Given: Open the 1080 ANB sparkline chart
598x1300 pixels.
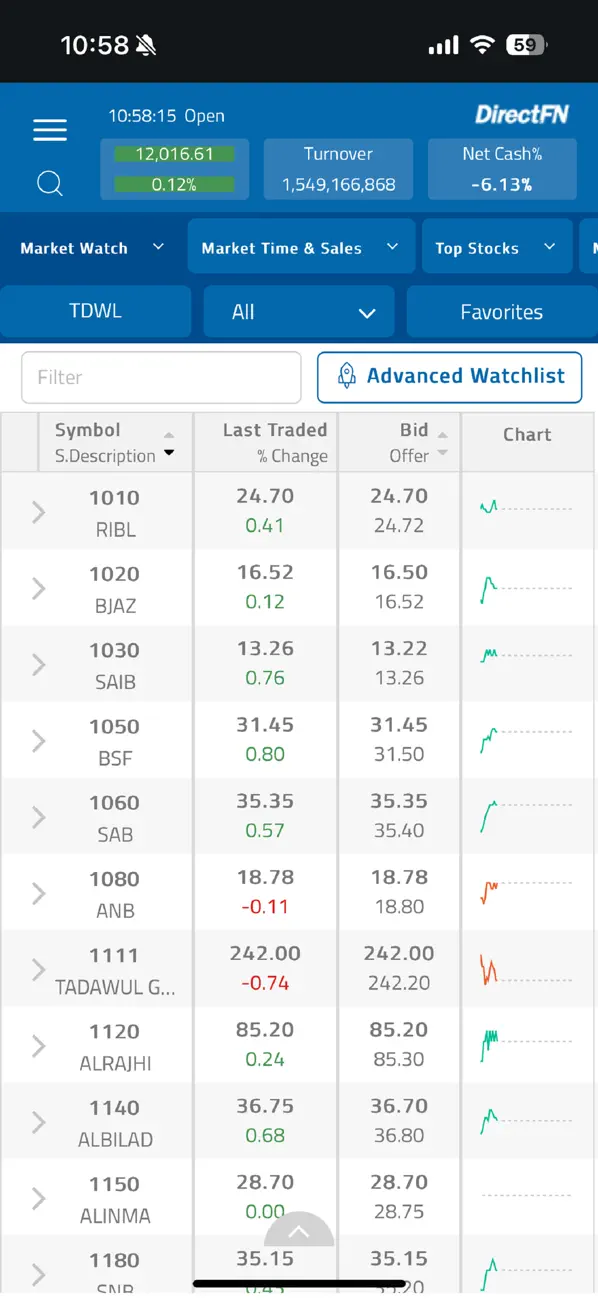Looking at the screenshot, I should [527, 892].
